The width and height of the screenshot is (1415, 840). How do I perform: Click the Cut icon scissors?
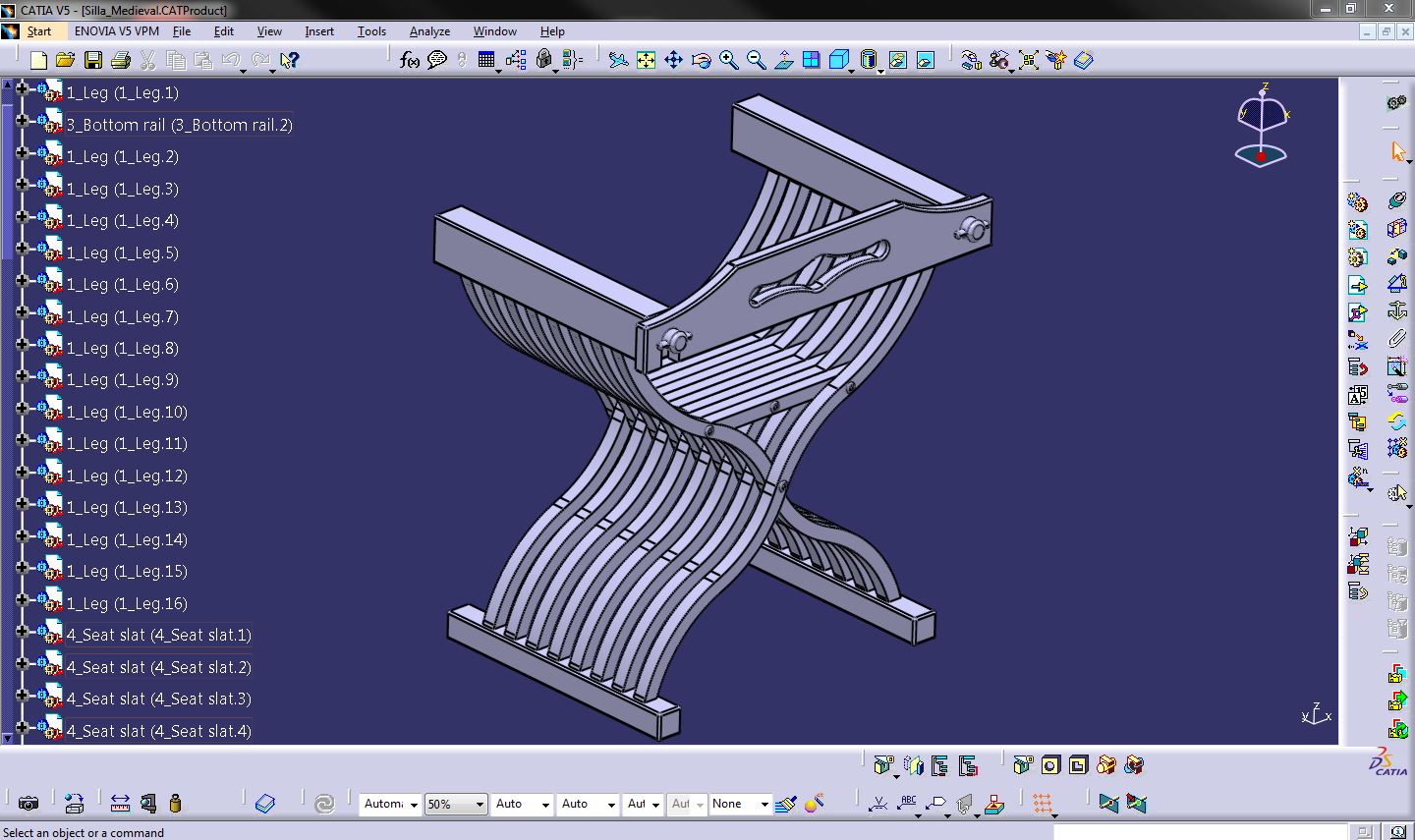147,61
